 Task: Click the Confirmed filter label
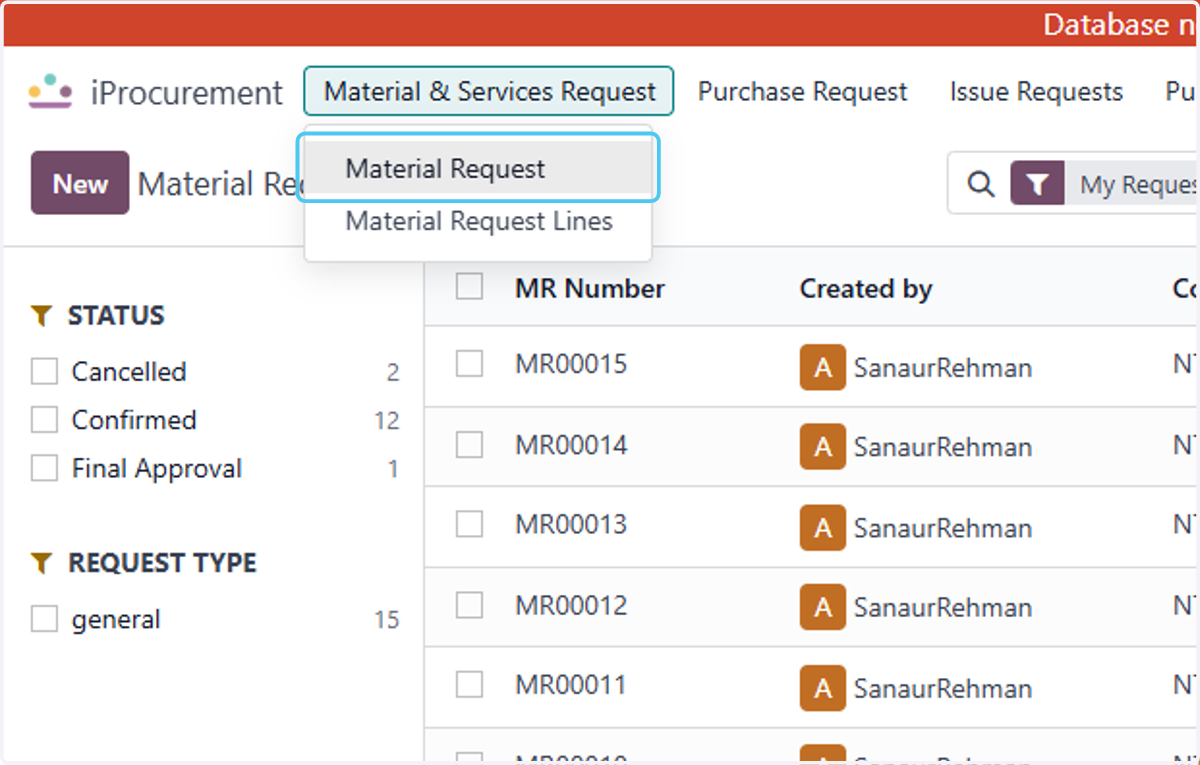pos(134,420)
